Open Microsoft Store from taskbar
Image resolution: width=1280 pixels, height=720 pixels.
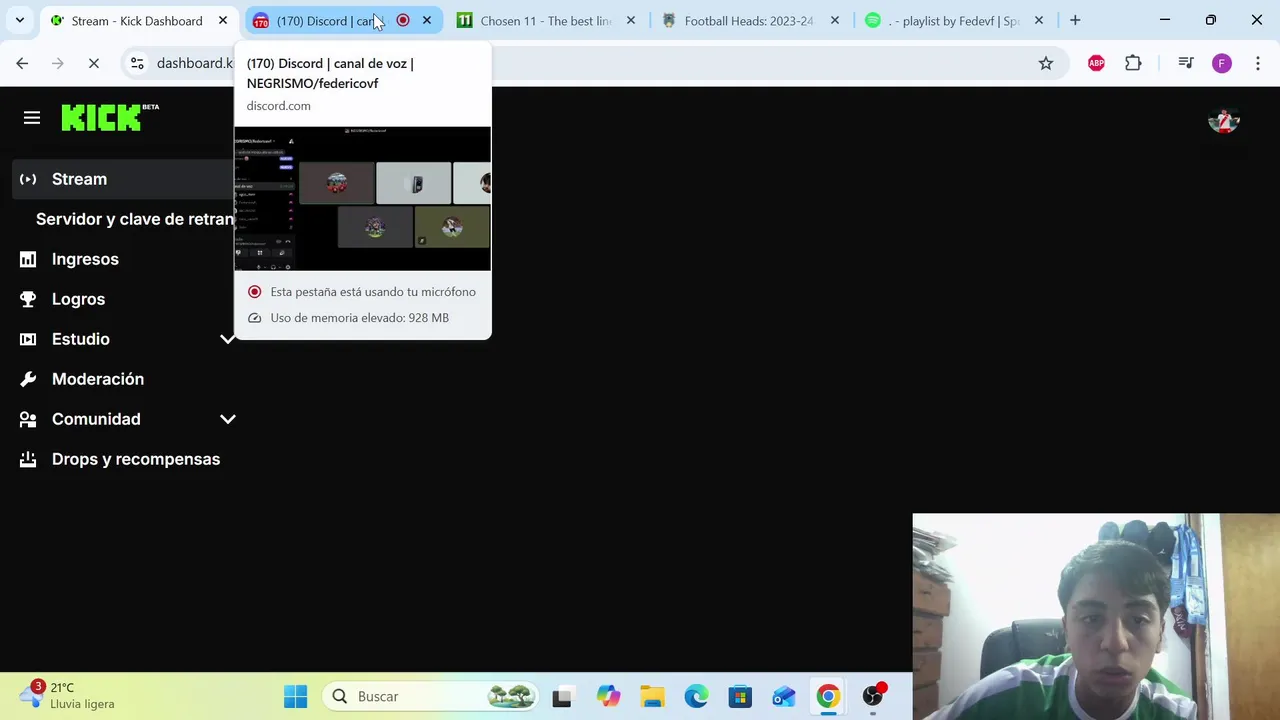pos(740,696)
